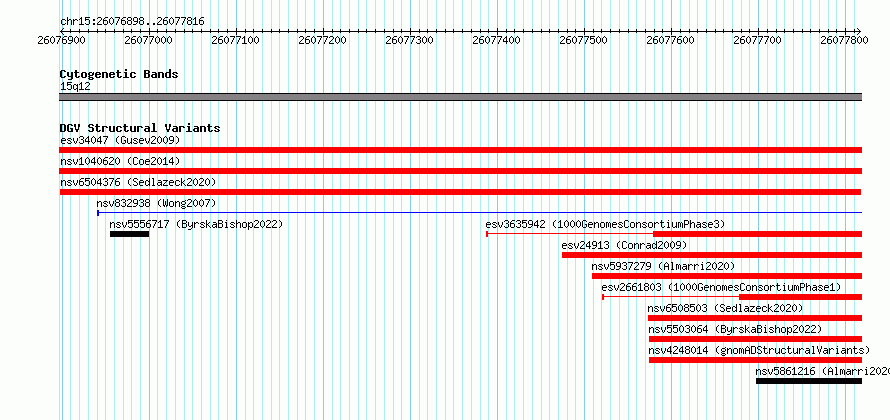Click the 26077500 ruler position
890x420 pixels.
[583, 40]
